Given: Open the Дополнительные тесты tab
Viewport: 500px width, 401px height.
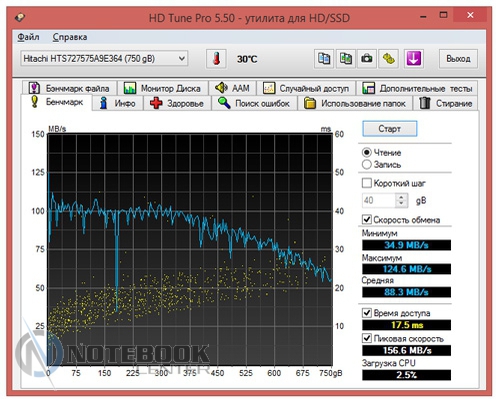Looking at the screenshot, I should coord(417,88).
